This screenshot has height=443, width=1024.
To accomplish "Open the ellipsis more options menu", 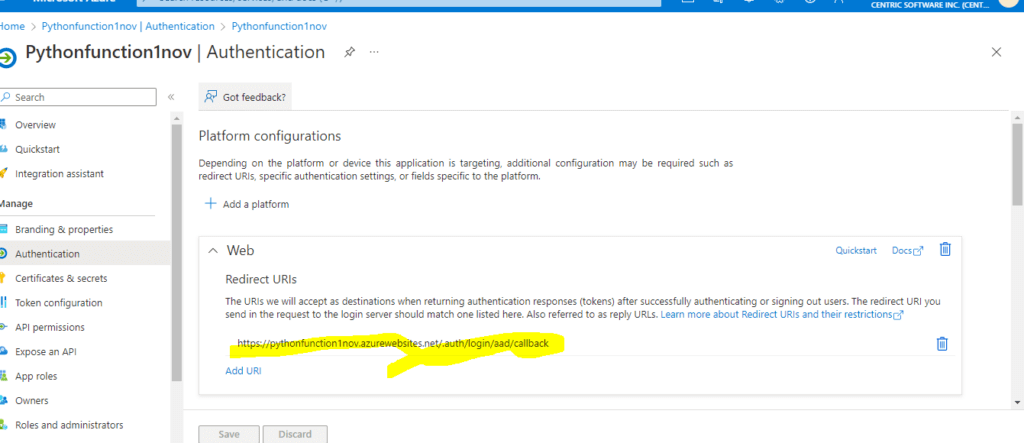I will tap(374, 52).
